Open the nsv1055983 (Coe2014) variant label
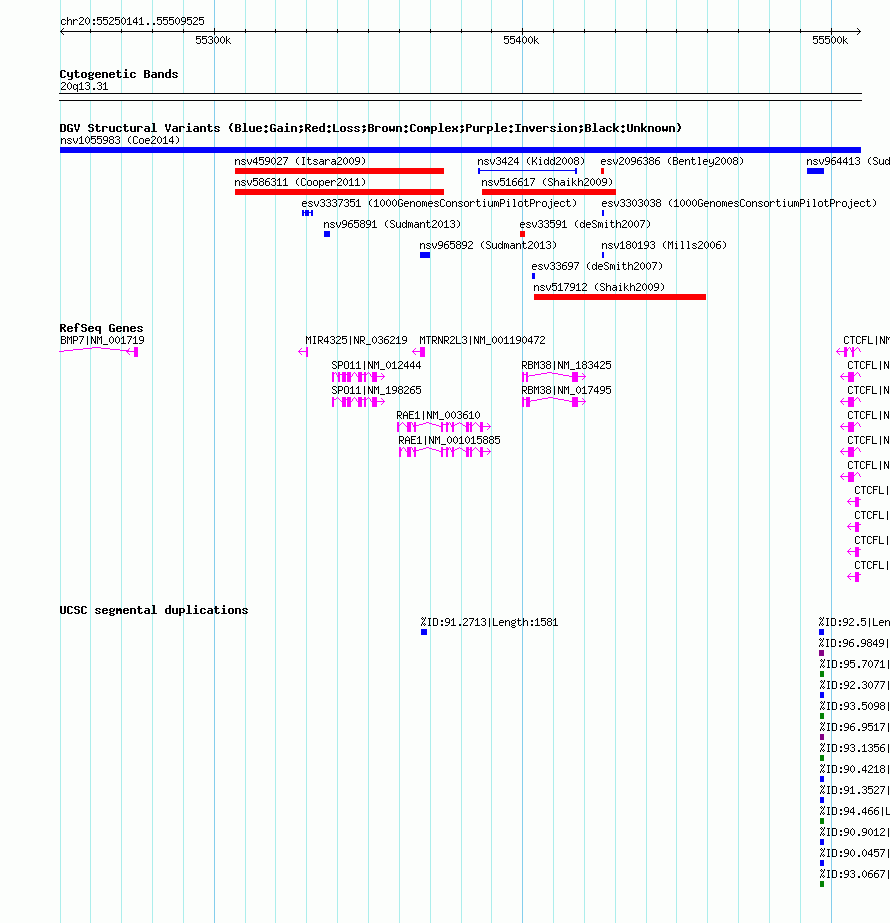This screenshot has width=890, height=923. point(120,140)
